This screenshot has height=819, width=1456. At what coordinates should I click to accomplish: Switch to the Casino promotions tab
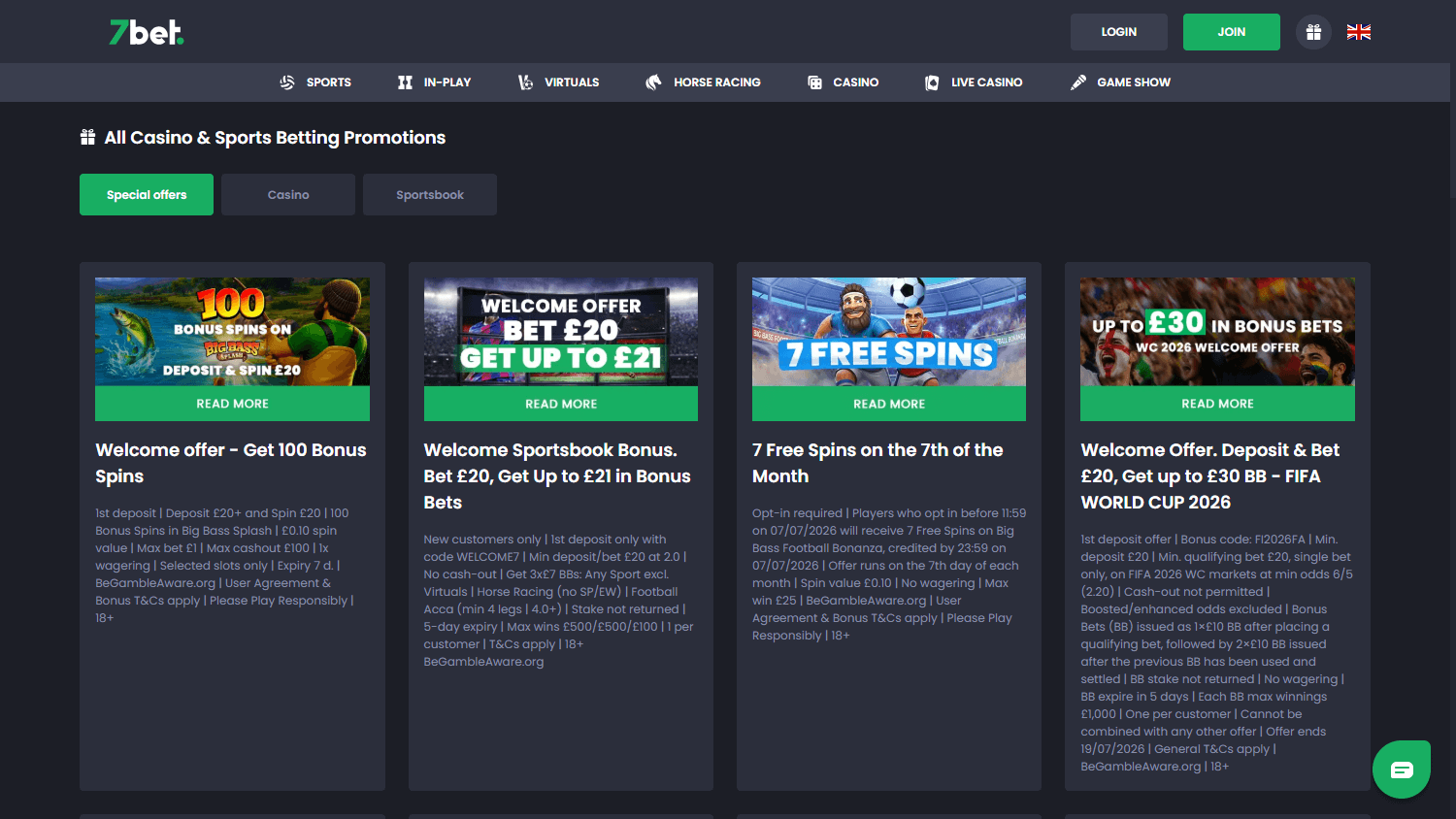(288, 194)
